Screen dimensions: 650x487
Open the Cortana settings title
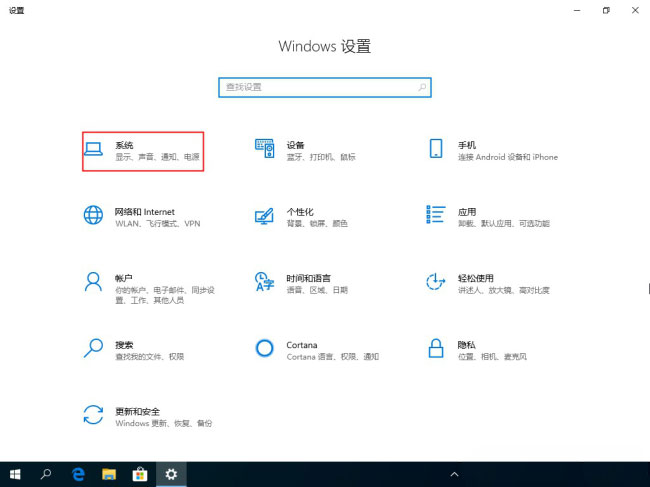(x=302, y=345)
